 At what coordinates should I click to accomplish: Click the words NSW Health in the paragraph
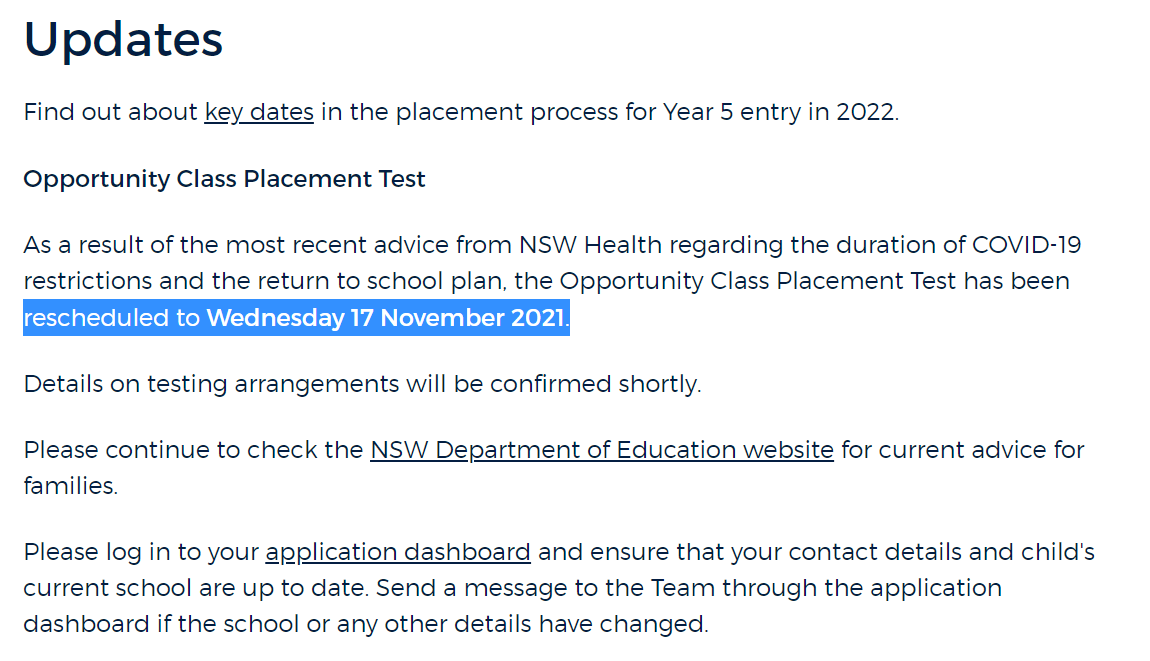[590, 244]
